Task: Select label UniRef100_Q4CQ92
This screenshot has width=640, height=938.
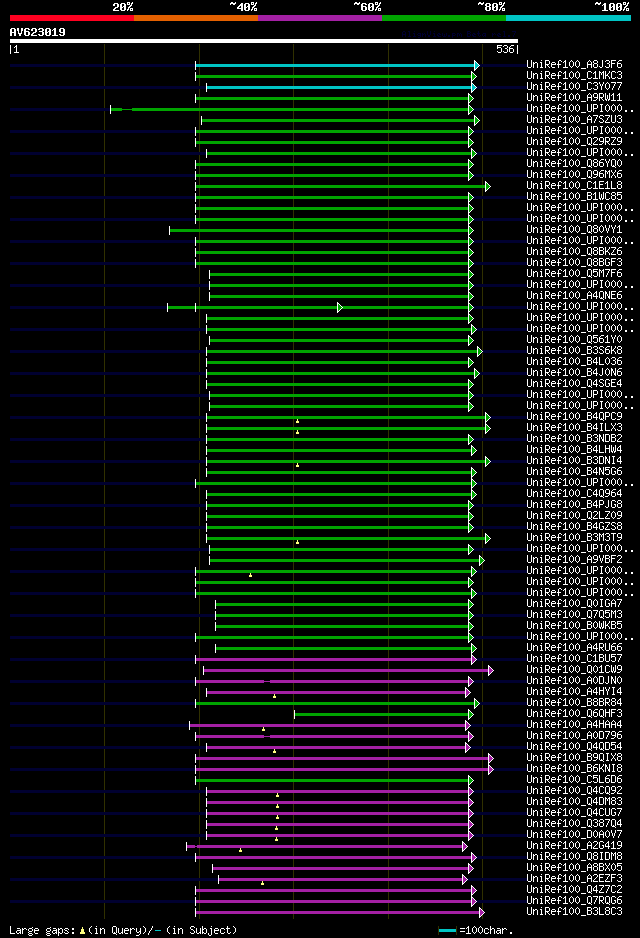Action: (574, 790)
